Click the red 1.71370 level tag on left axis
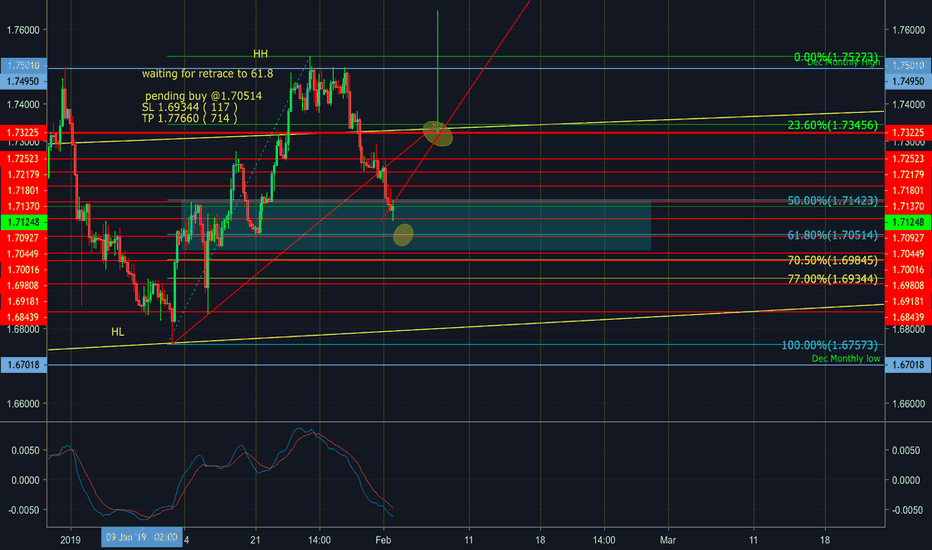932x550 pixels. coord(23,206)
